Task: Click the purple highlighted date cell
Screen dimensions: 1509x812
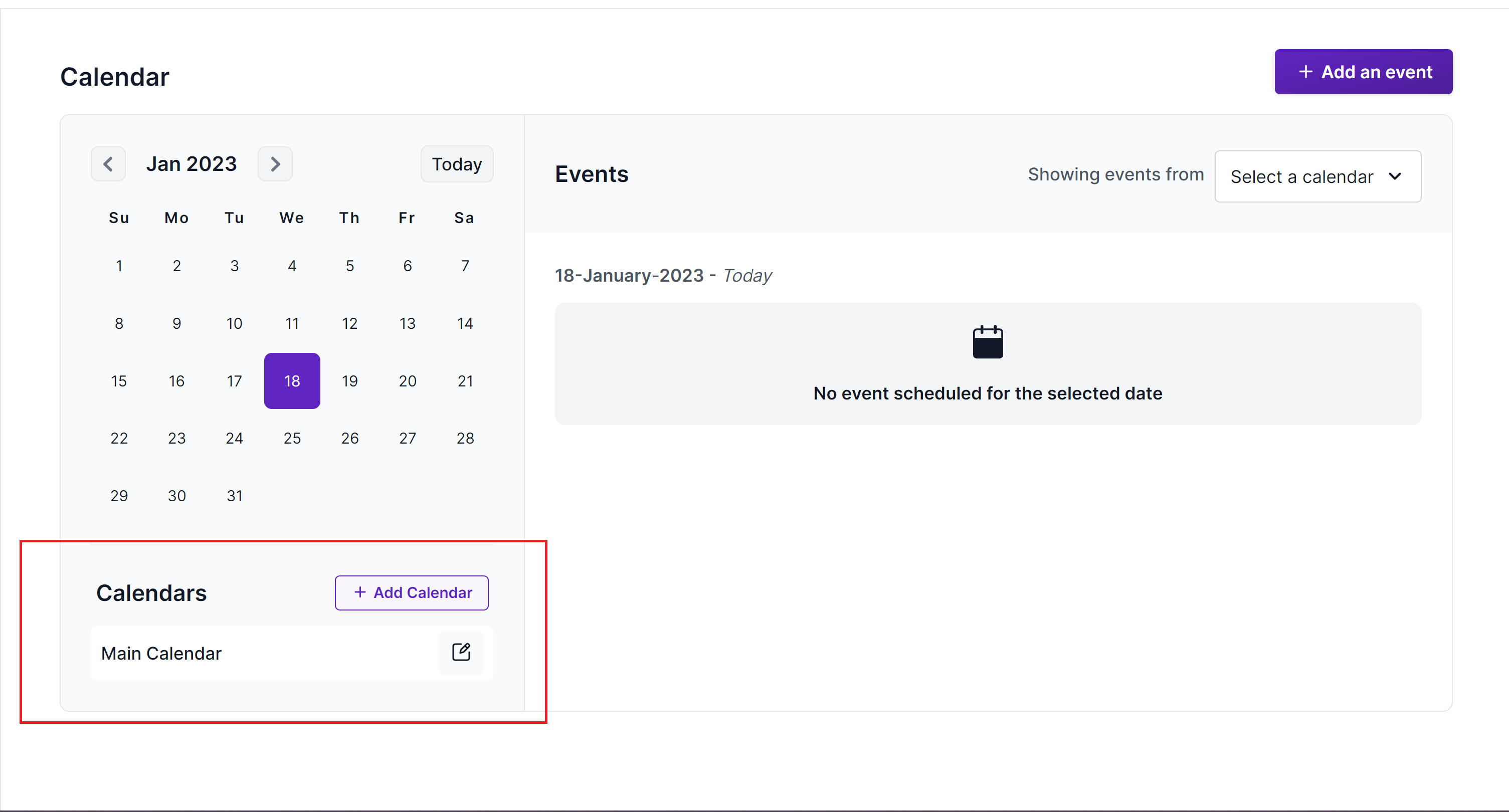Action: click(x=292, y=381)
